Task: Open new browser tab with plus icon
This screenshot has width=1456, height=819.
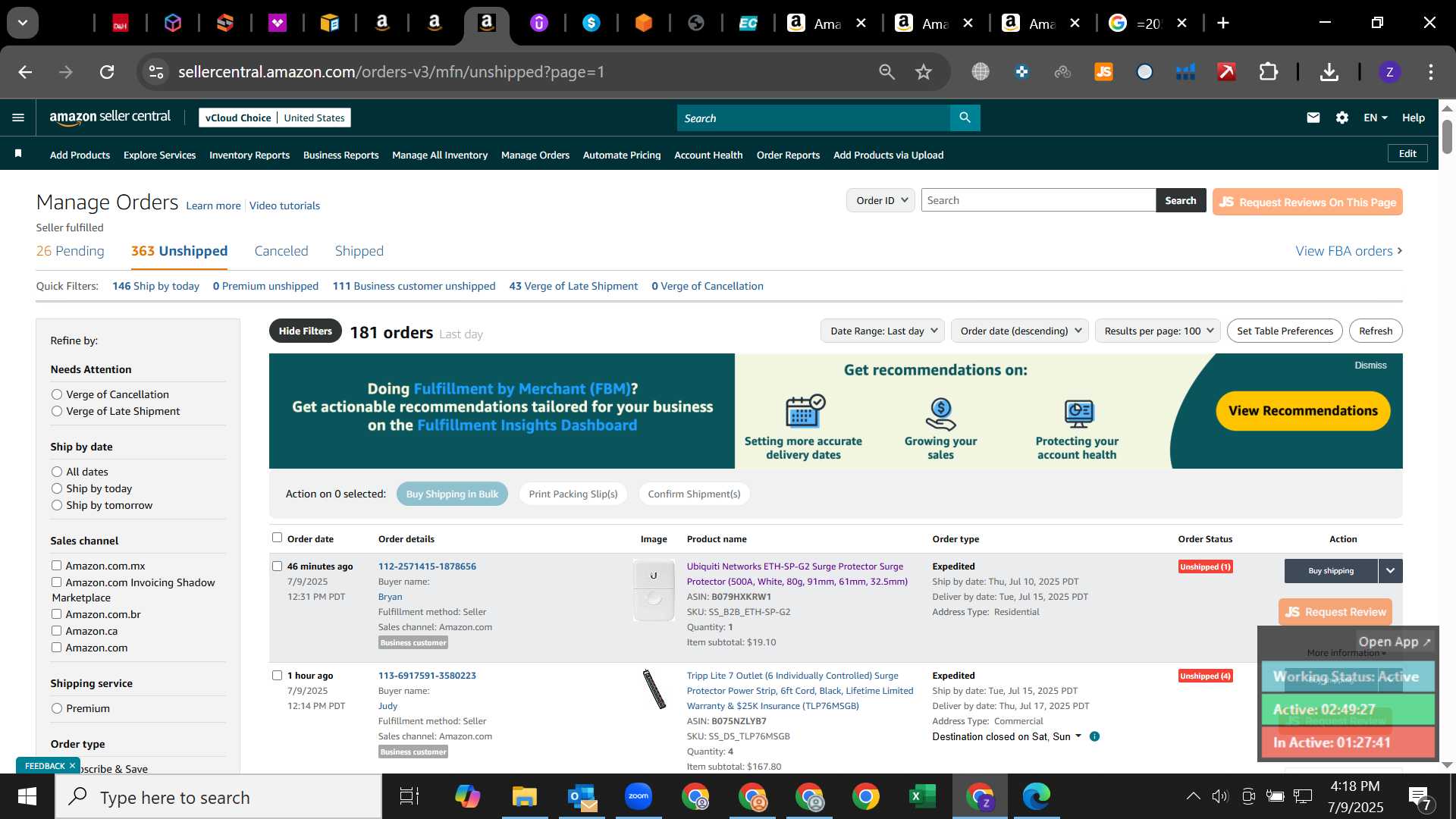Action: pos(1222,23)
